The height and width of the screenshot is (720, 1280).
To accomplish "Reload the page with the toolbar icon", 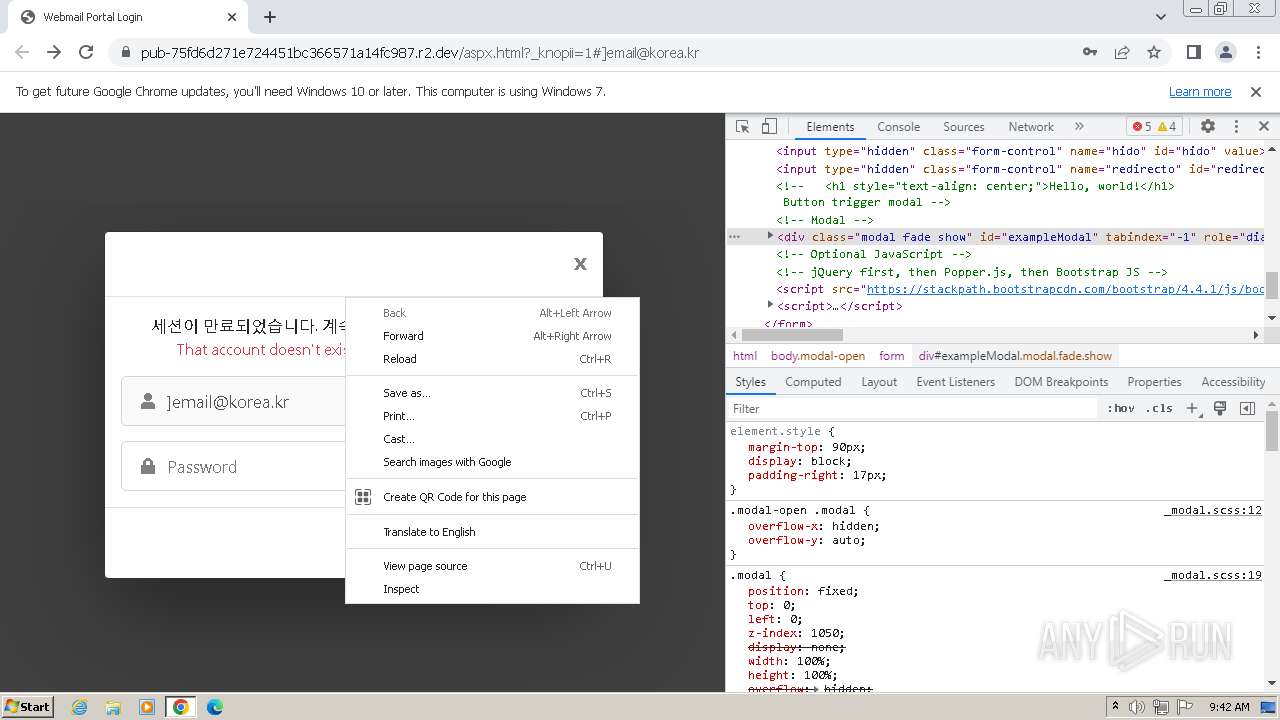I will pos(86,52).
